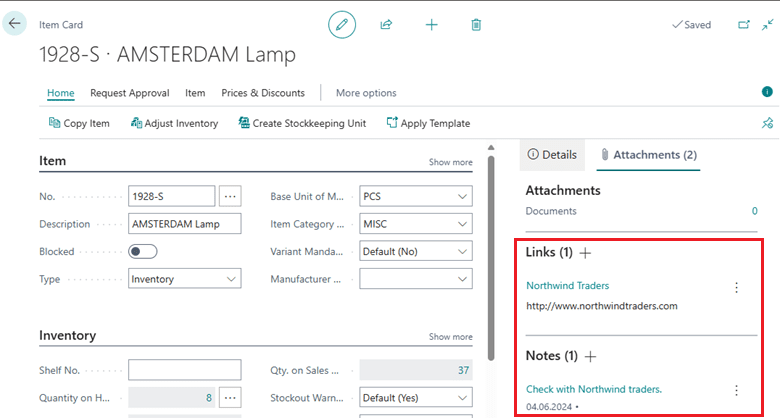
Task: Click the plus icon to create new item
Action: 431,25
